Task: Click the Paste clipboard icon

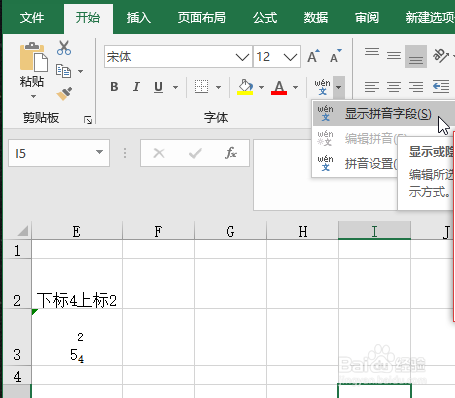Action: coord(33,57)
